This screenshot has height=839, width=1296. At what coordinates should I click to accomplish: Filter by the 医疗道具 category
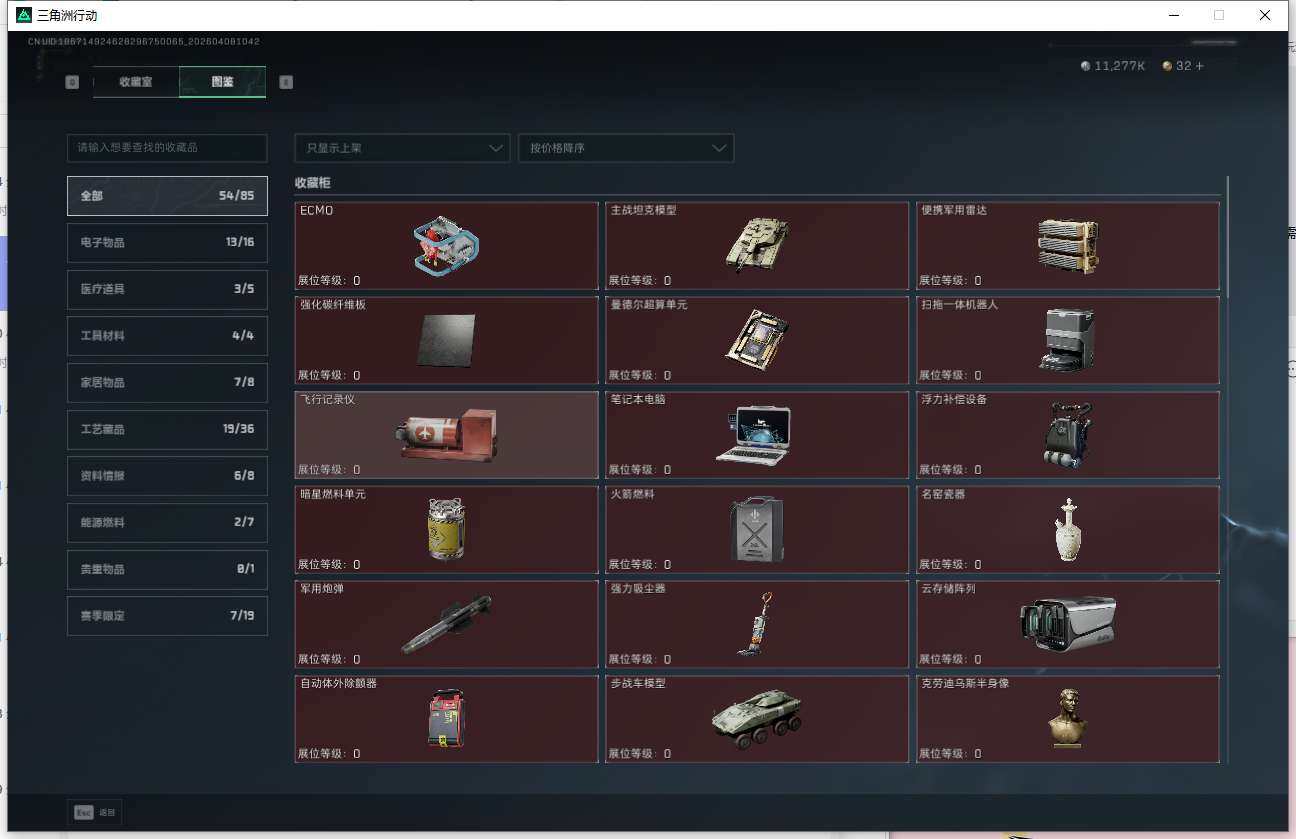(x=167, y=289)
